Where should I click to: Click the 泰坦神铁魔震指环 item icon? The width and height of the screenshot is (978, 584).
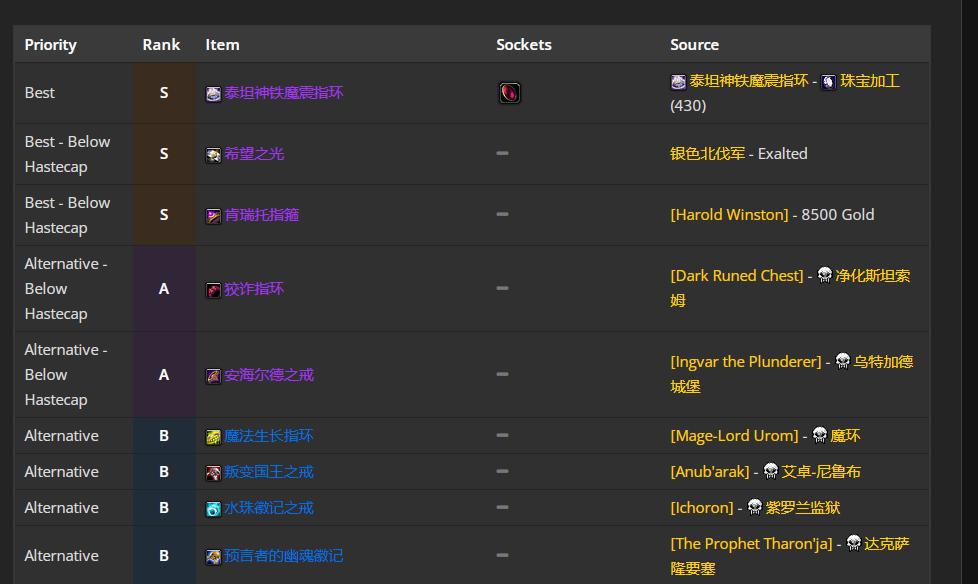click(213, 93)
